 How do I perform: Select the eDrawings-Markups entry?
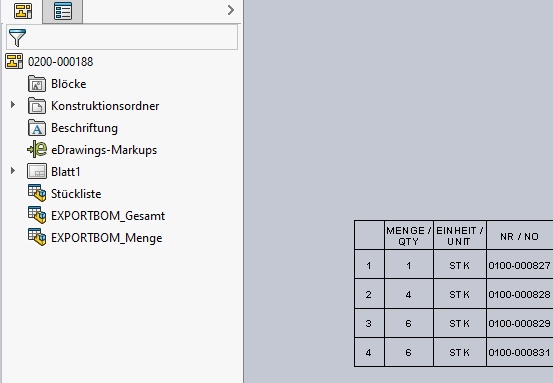104,150
